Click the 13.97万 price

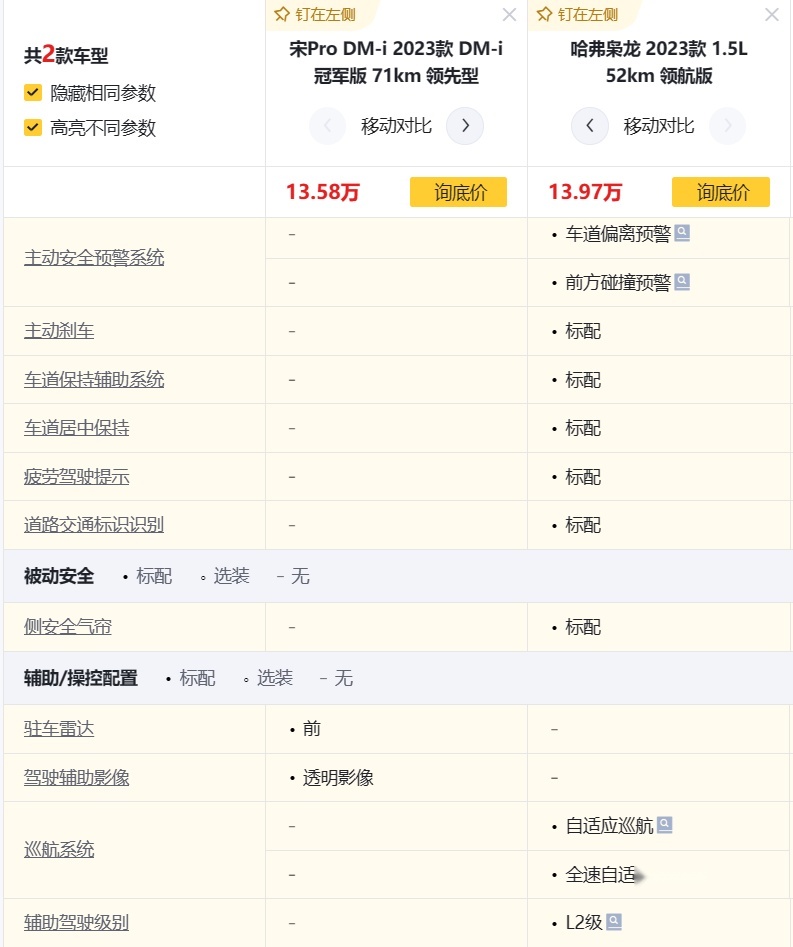point(585,192)
